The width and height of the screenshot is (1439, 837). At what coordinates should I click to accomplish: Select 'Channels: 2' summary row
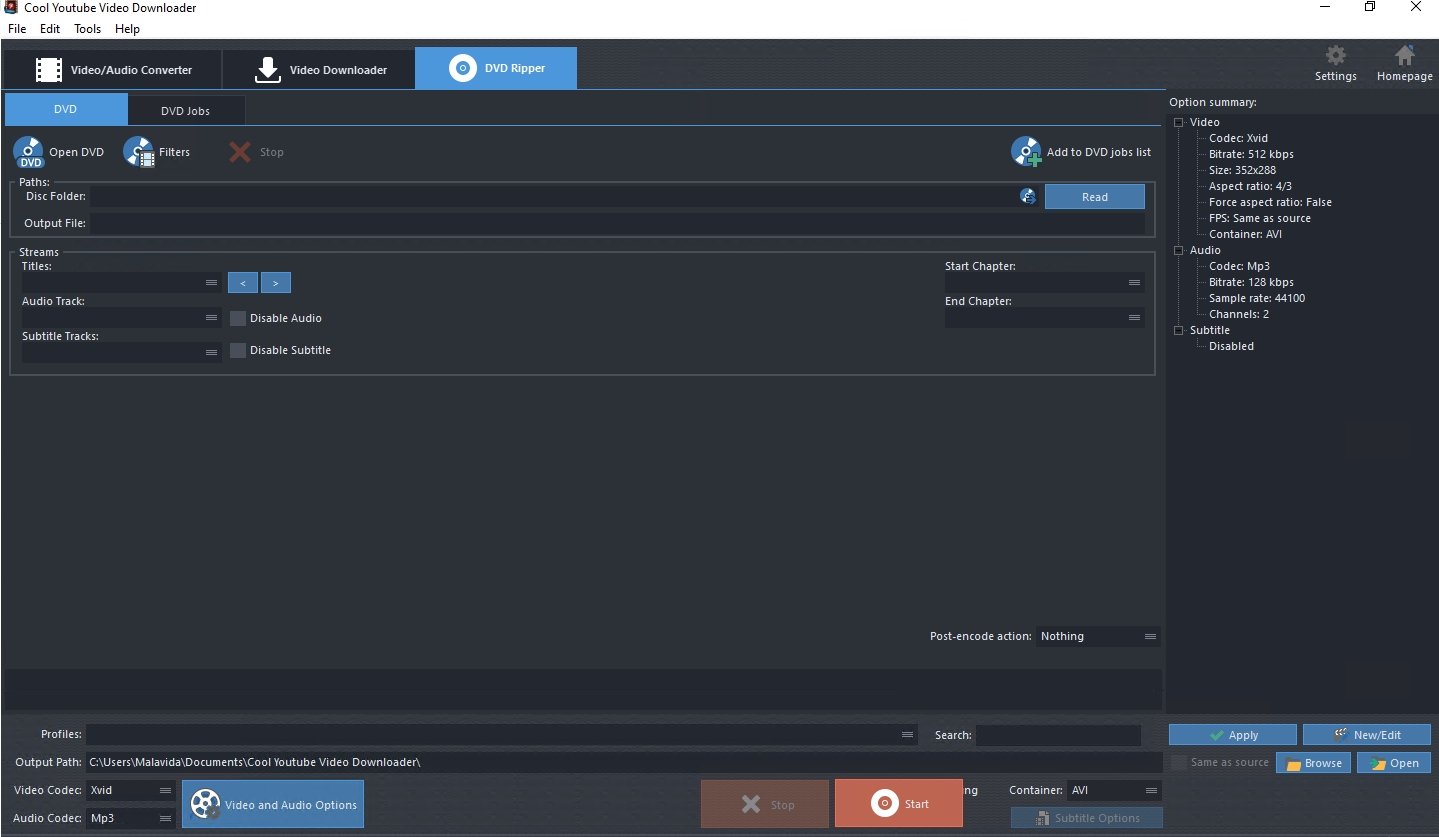coord(1238,314)
